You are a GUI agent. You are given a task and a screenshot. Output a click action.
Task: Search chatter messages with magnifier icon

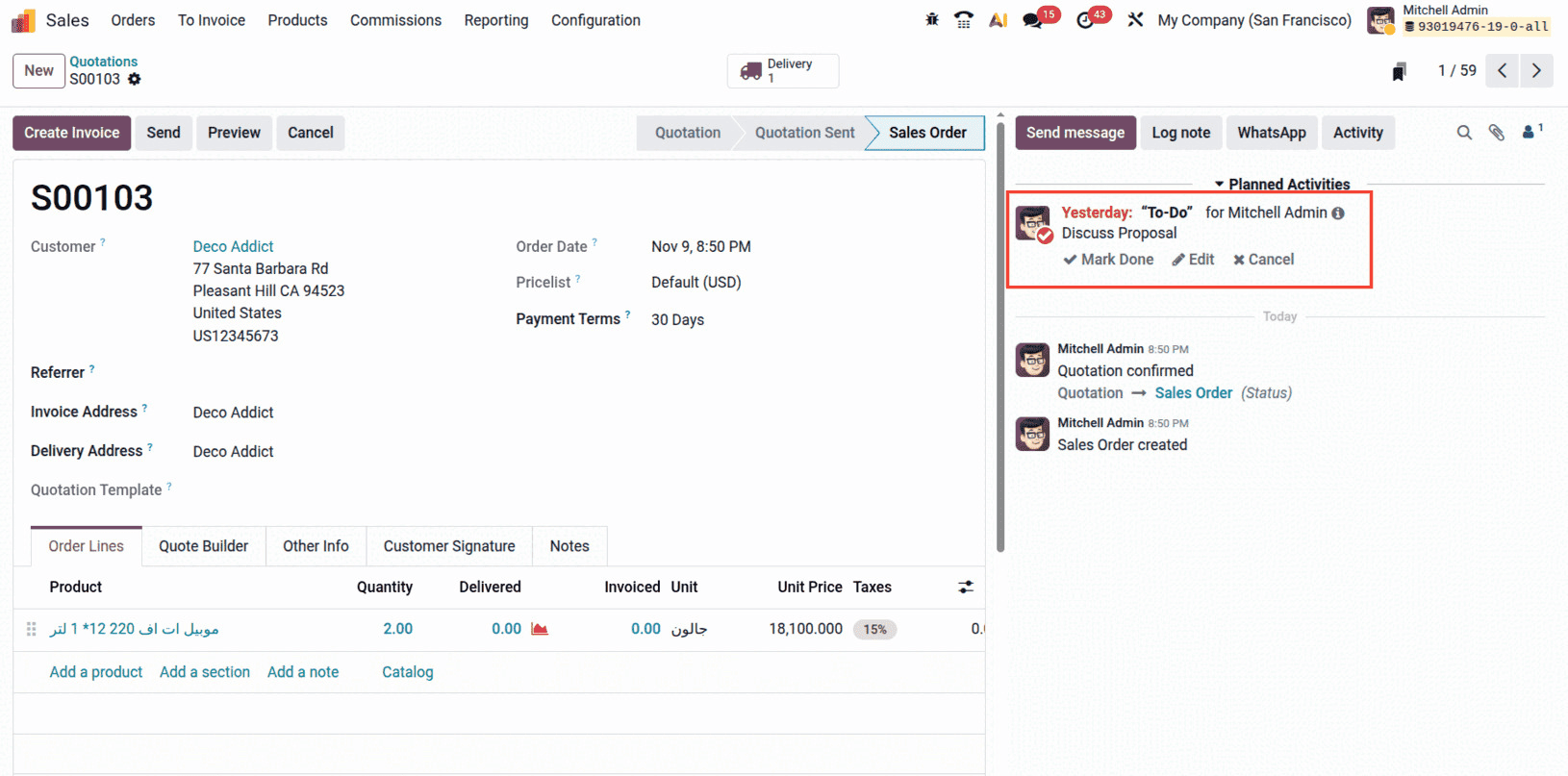coord(1464,133)
